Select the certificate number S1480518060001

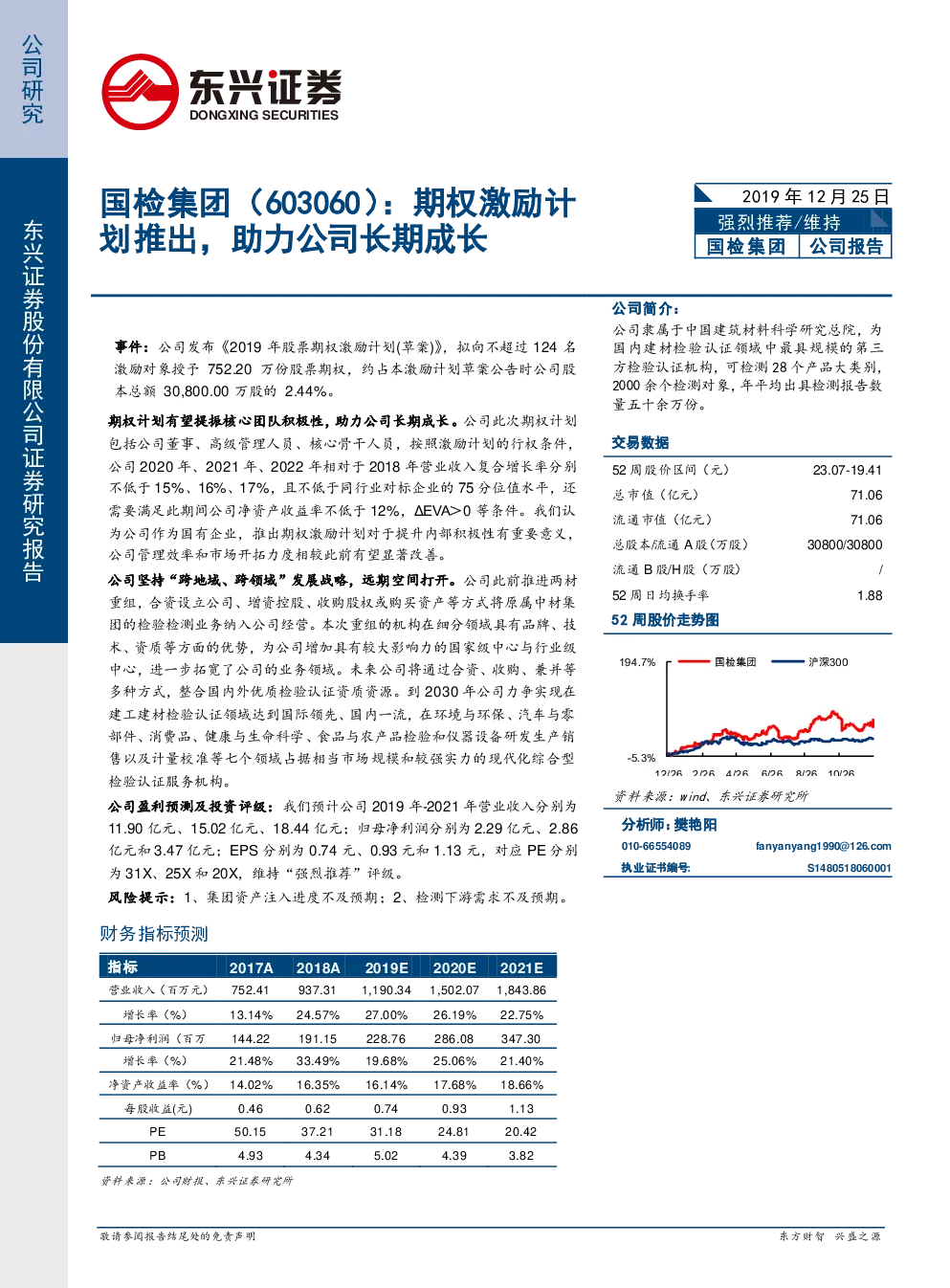point(849,868)
